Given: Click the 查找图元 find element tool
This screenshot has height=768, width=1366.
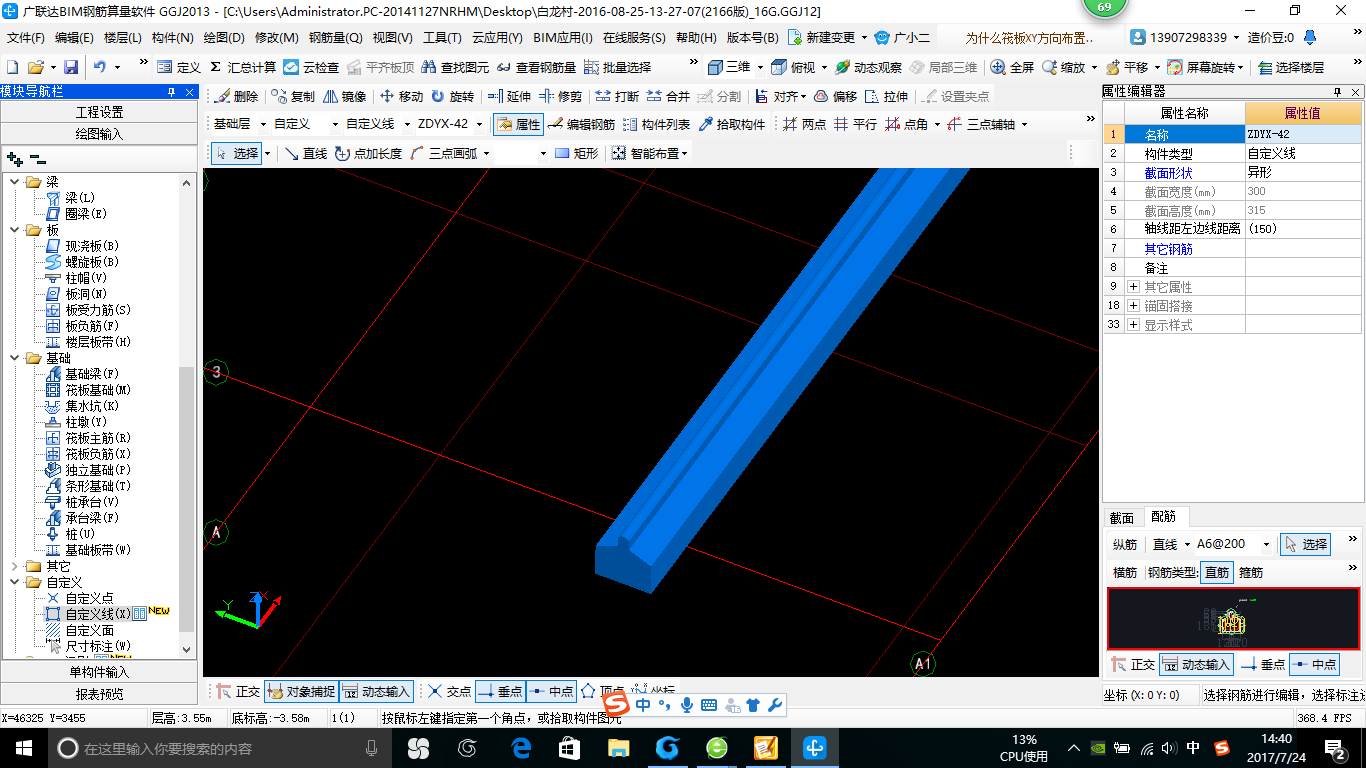Looking at the screenshot, I should 455,67.
